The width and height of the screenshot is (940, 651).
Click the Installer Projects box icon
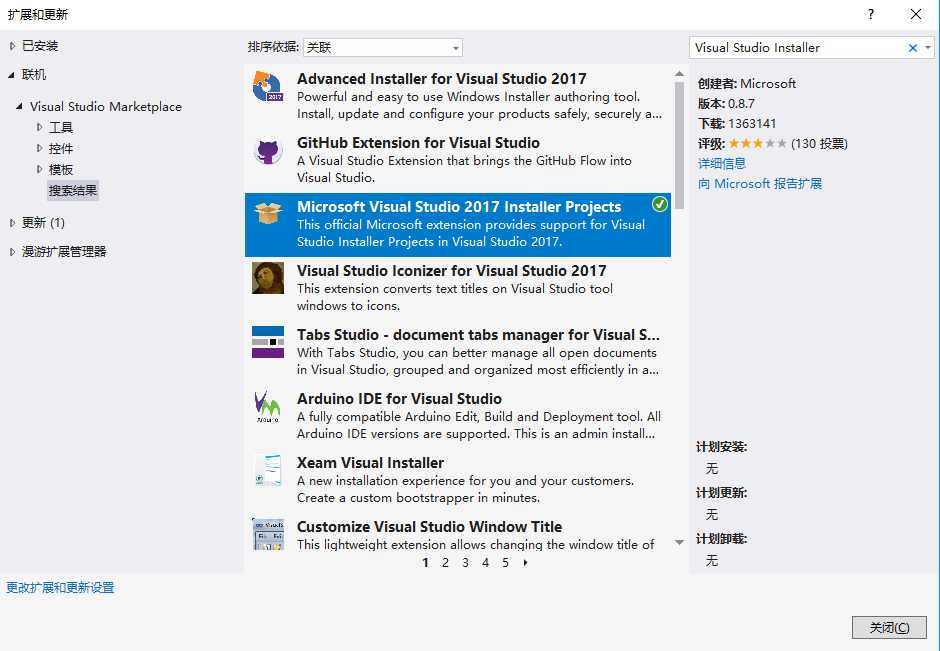pyautogui.click(x=267, y=213)
